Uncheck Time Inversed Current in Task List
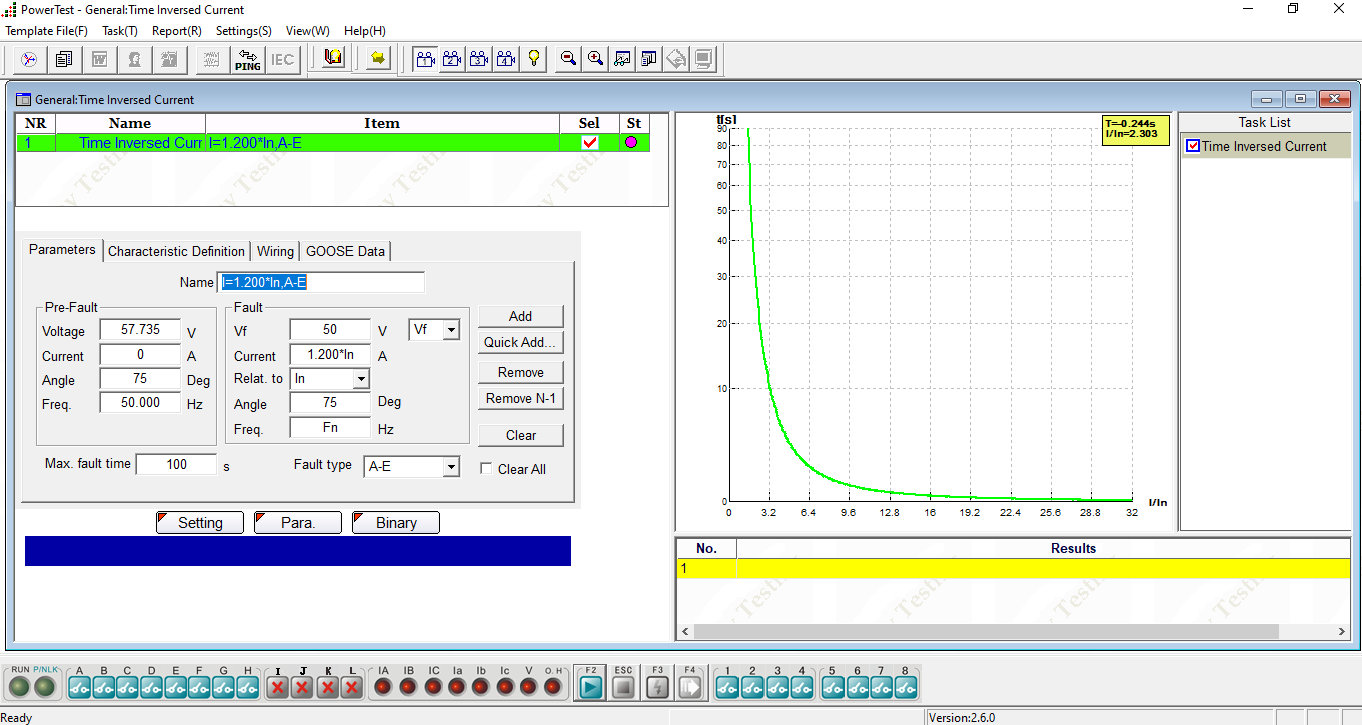The image size is (1362, 725). point(1192,146)
